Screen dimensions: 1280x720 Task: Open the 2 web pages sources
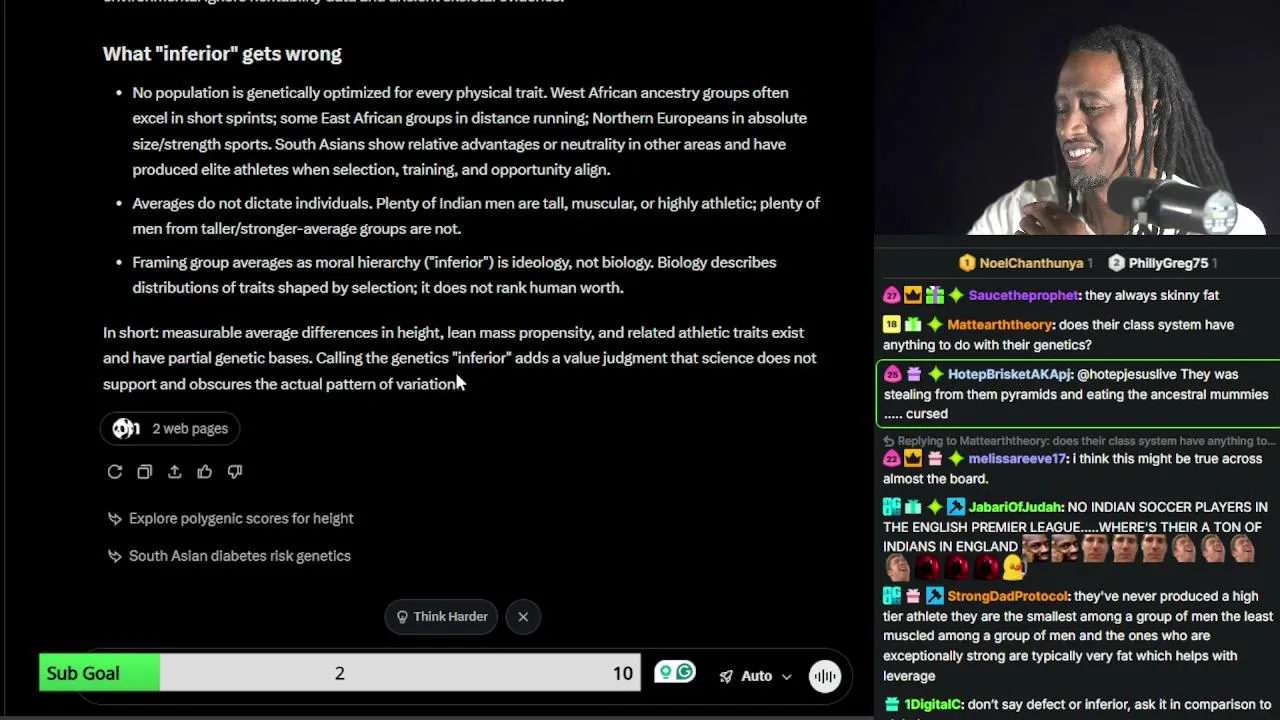[170, 429]
